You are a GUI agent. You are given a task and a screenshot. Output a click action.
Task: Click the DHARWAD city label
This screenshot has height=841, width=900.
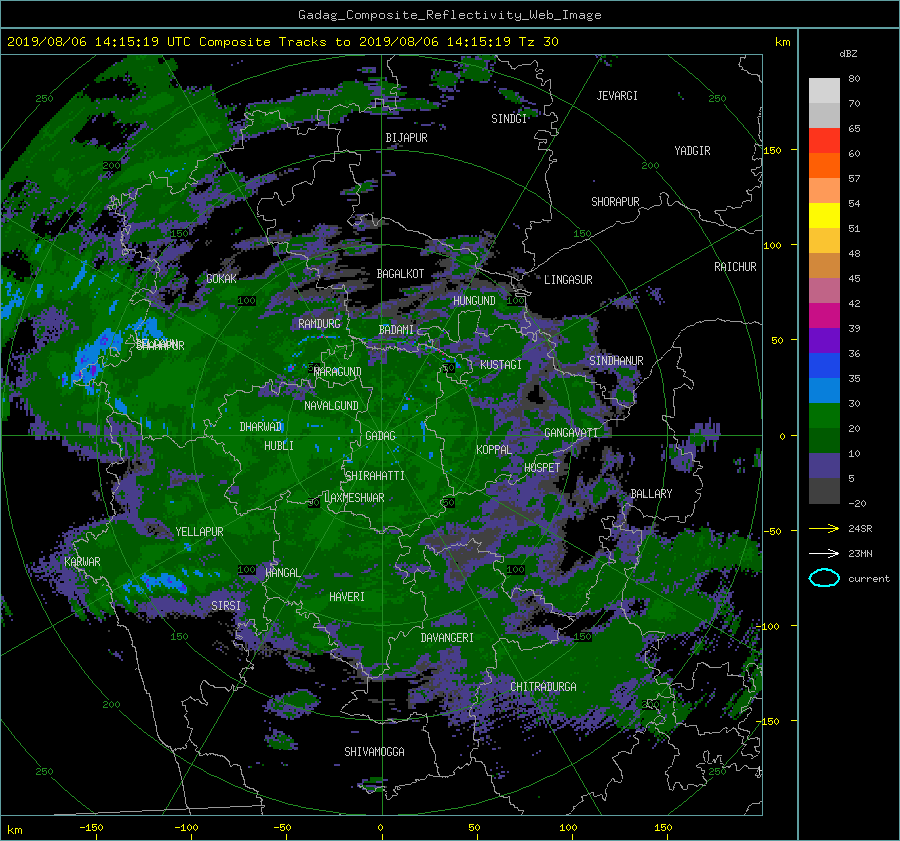261,427
